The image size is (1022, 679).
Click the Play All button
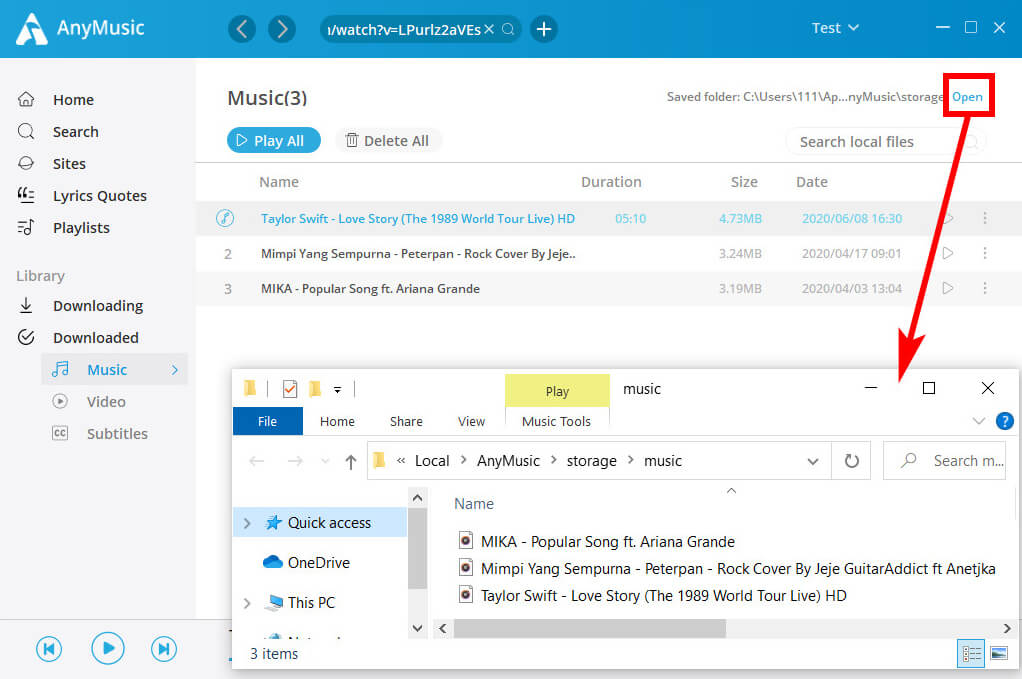pyautogui.click(x=274, y=140)
